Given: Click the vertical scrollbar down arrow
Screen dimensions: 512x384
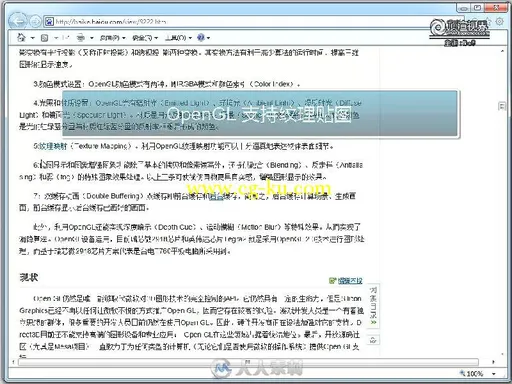Looking at the screenshot, I should pyautogui.click(x=502, y=354).
